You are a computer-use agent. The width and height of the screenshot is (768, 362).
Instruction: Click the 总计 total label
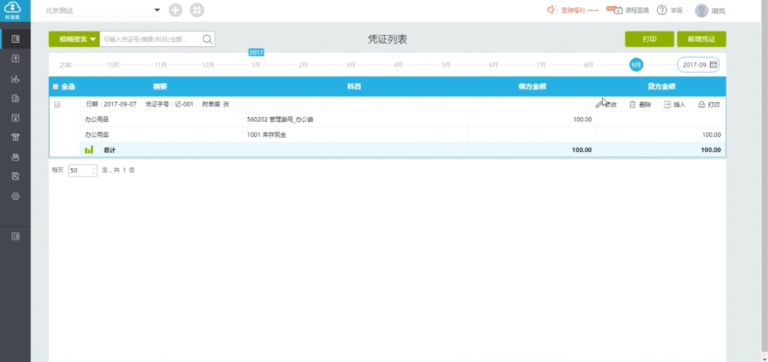pos(109,150)
